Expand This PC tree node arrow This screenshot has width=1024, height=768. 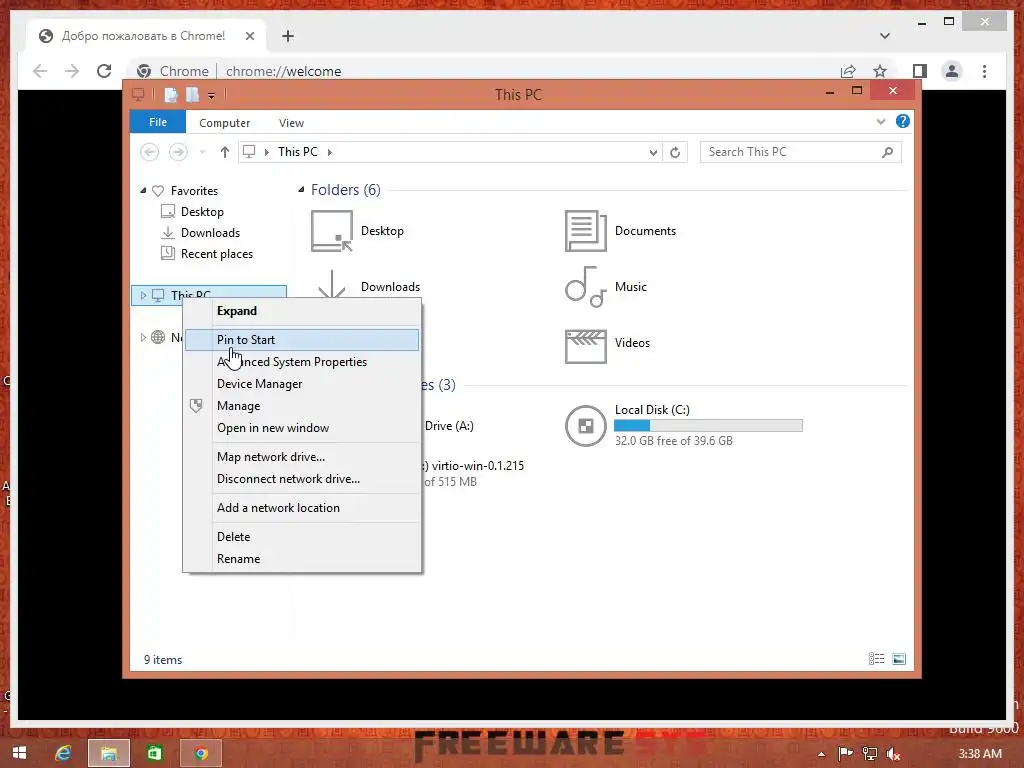143,295
